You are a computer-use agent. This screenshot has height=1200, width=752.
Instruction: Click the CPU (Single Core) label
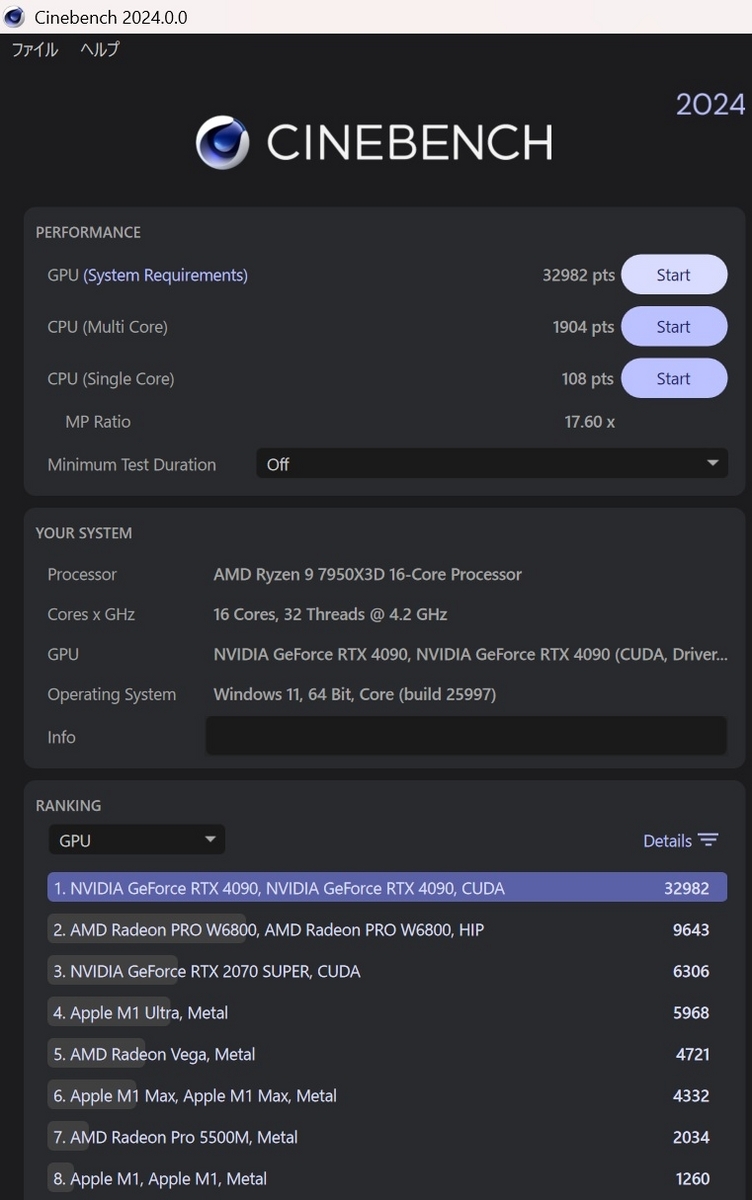point(111,379)
